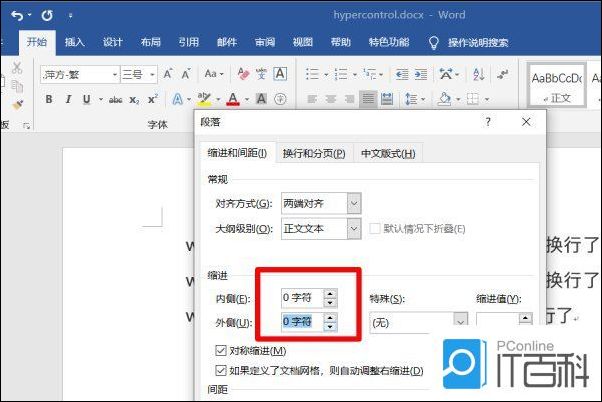Open the 对齐方式 dropdown
Viewport: 602px width, 402px height.
[x=354, y=203]
